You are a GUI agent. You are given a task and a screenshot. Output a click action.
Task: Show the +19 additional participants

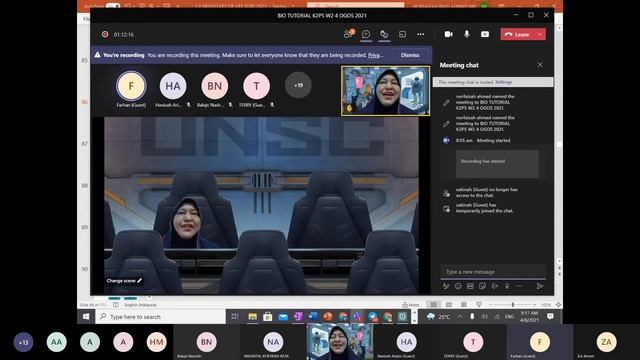click(x=298, y=85)
